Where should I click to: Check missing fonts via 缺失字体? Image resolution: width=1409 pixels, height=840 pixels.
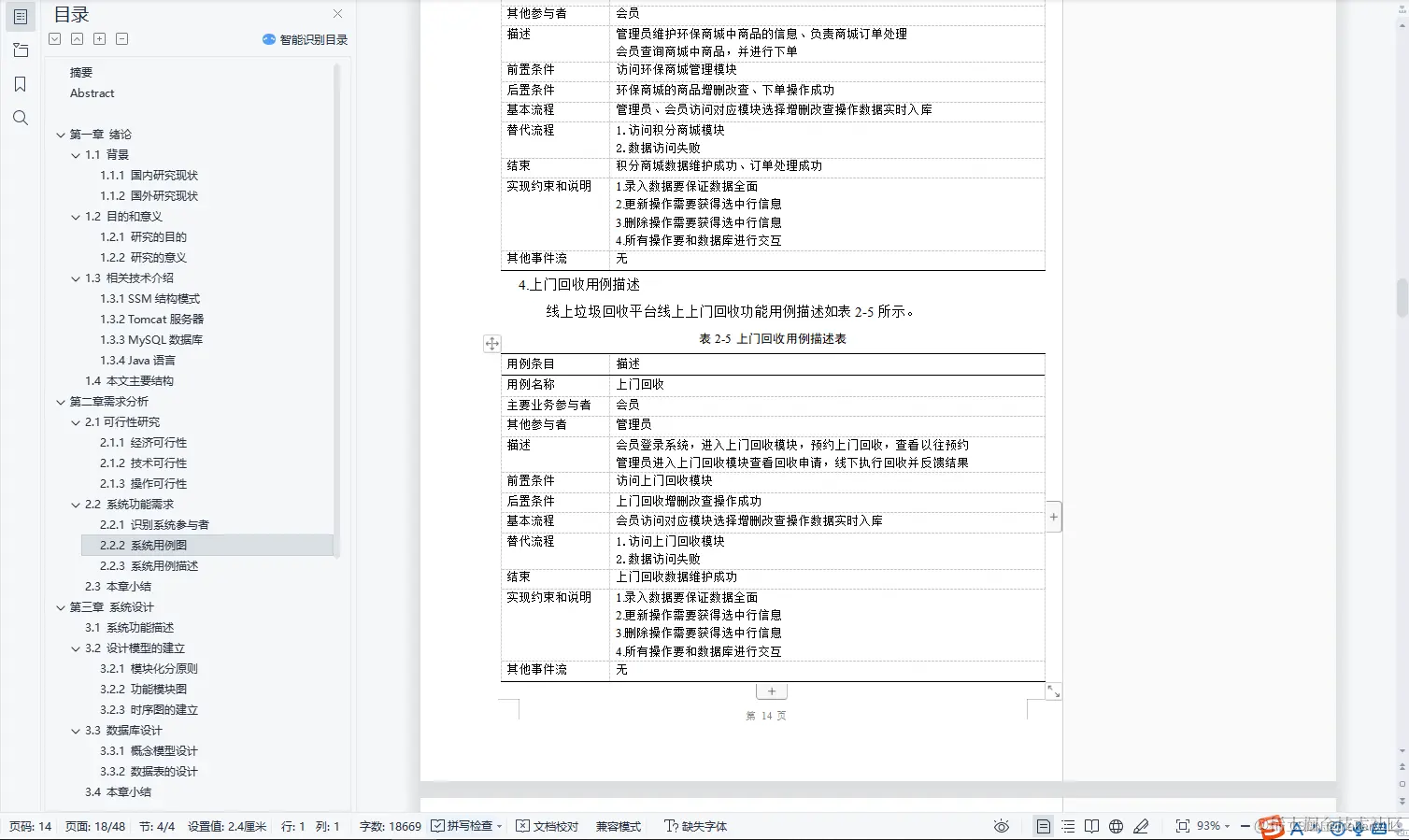(x=695, y=826)
